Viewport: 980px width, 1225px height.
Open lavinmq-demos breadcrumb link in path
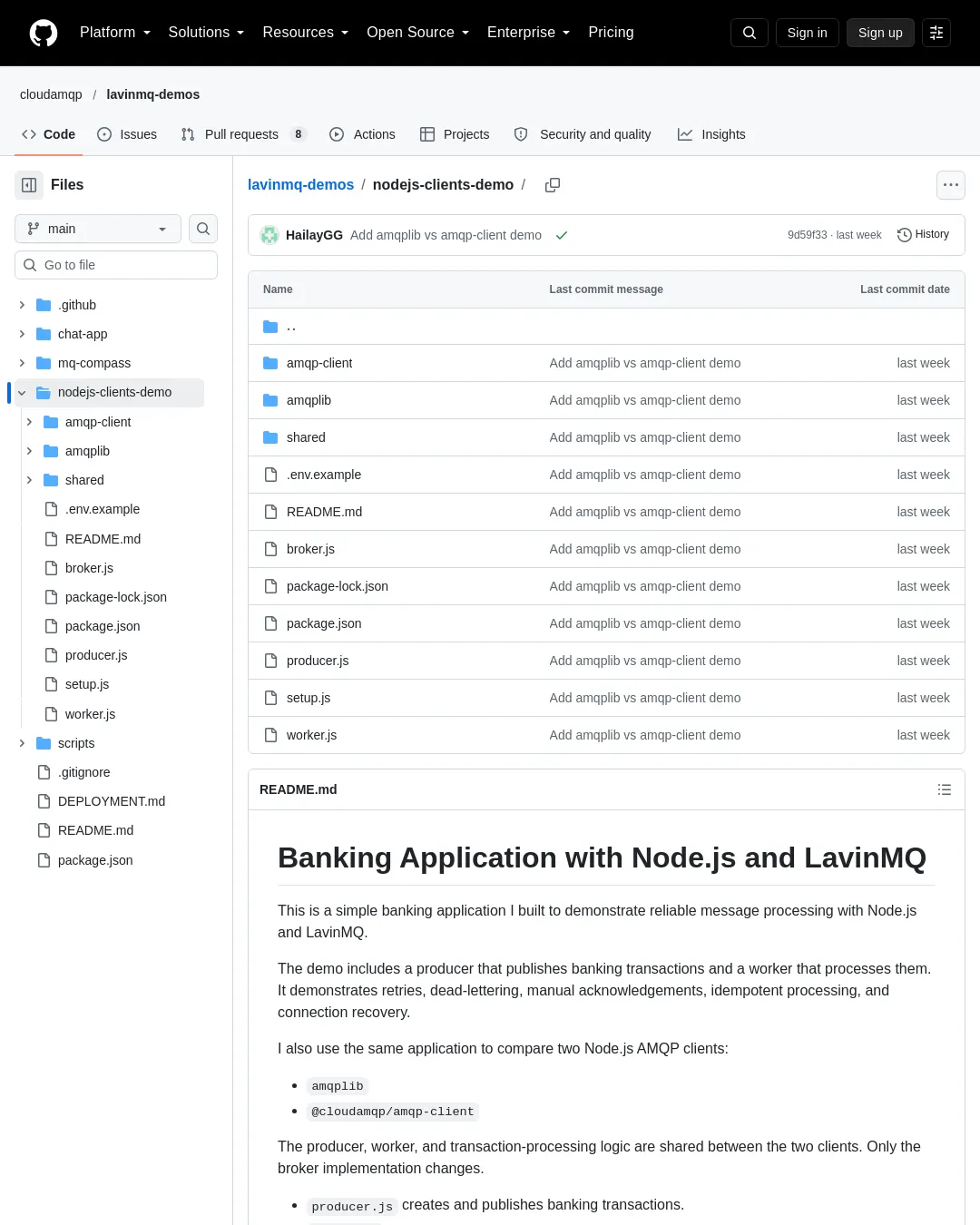coord(300,184)
